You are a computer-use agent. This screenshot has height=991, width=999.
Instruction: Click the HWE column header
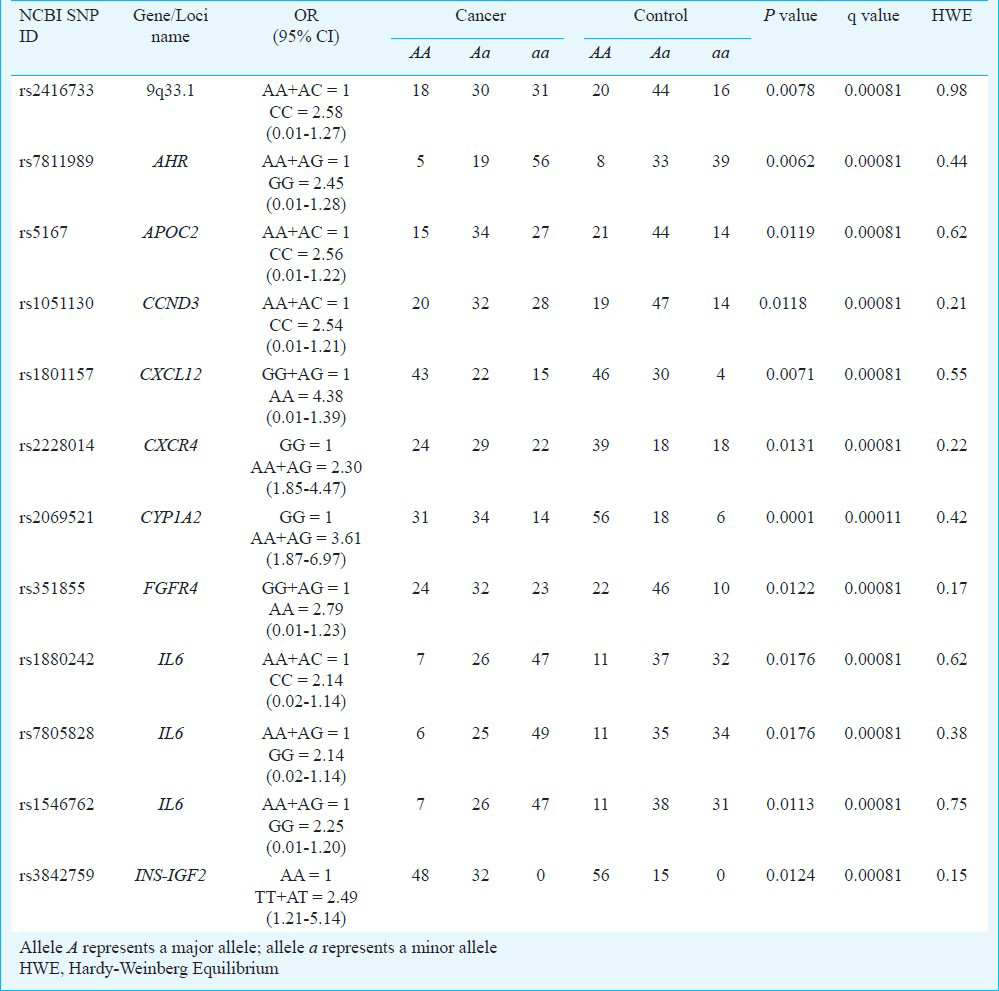pos(952,15)
